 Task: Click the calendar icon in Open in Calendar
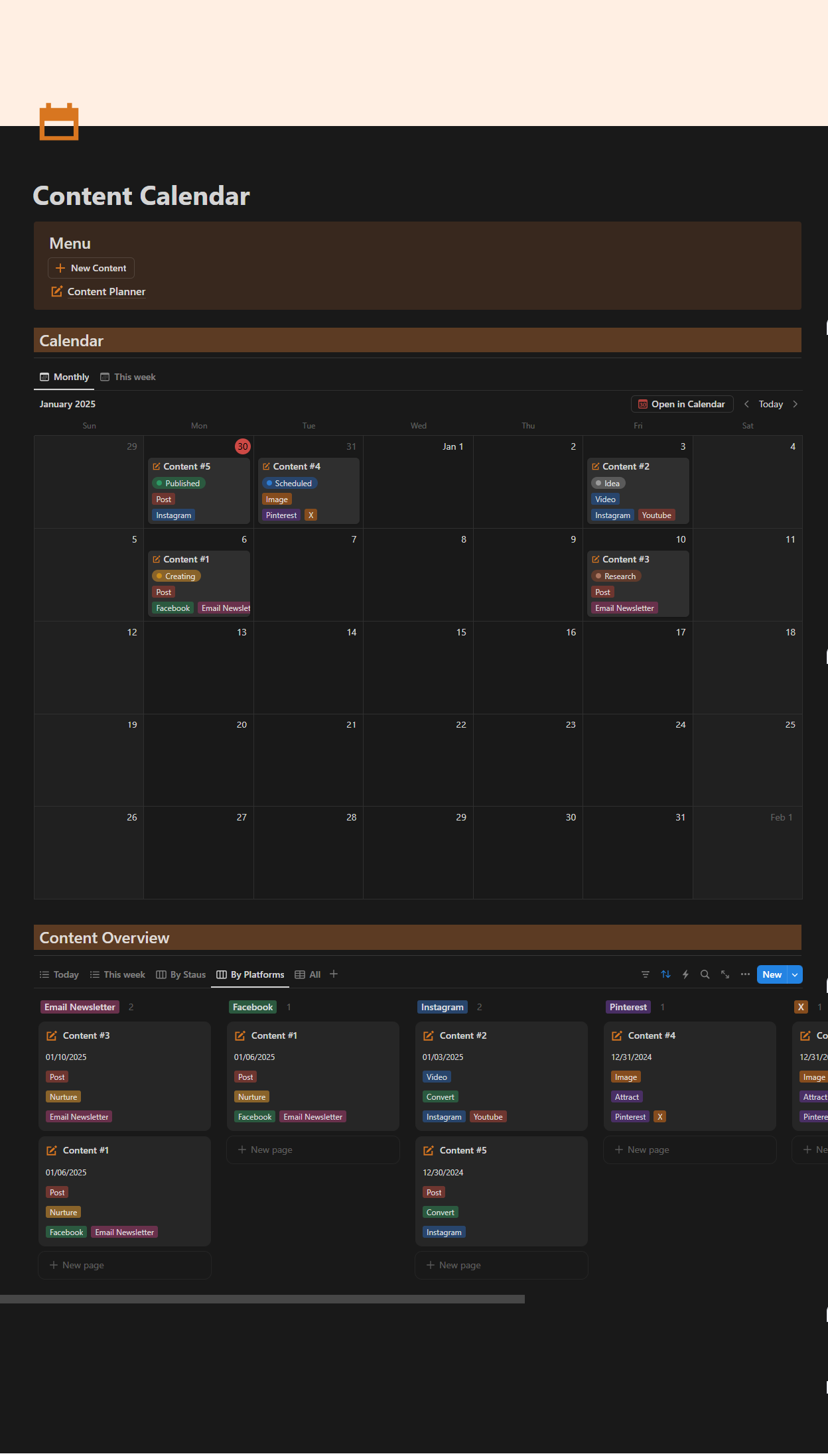tap(642, 404)
